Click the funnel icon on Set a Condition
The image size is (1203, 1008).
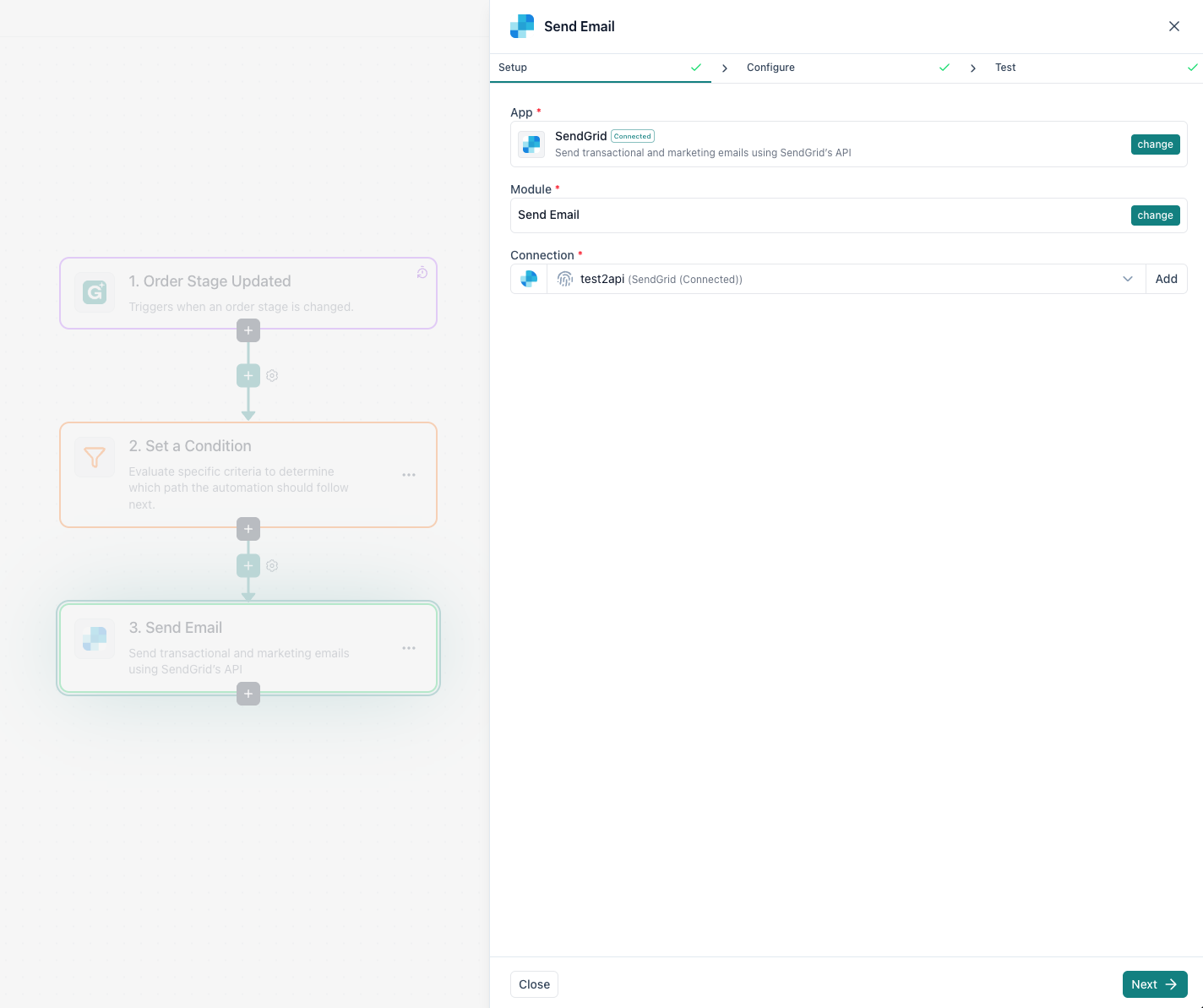click(95, 457)
